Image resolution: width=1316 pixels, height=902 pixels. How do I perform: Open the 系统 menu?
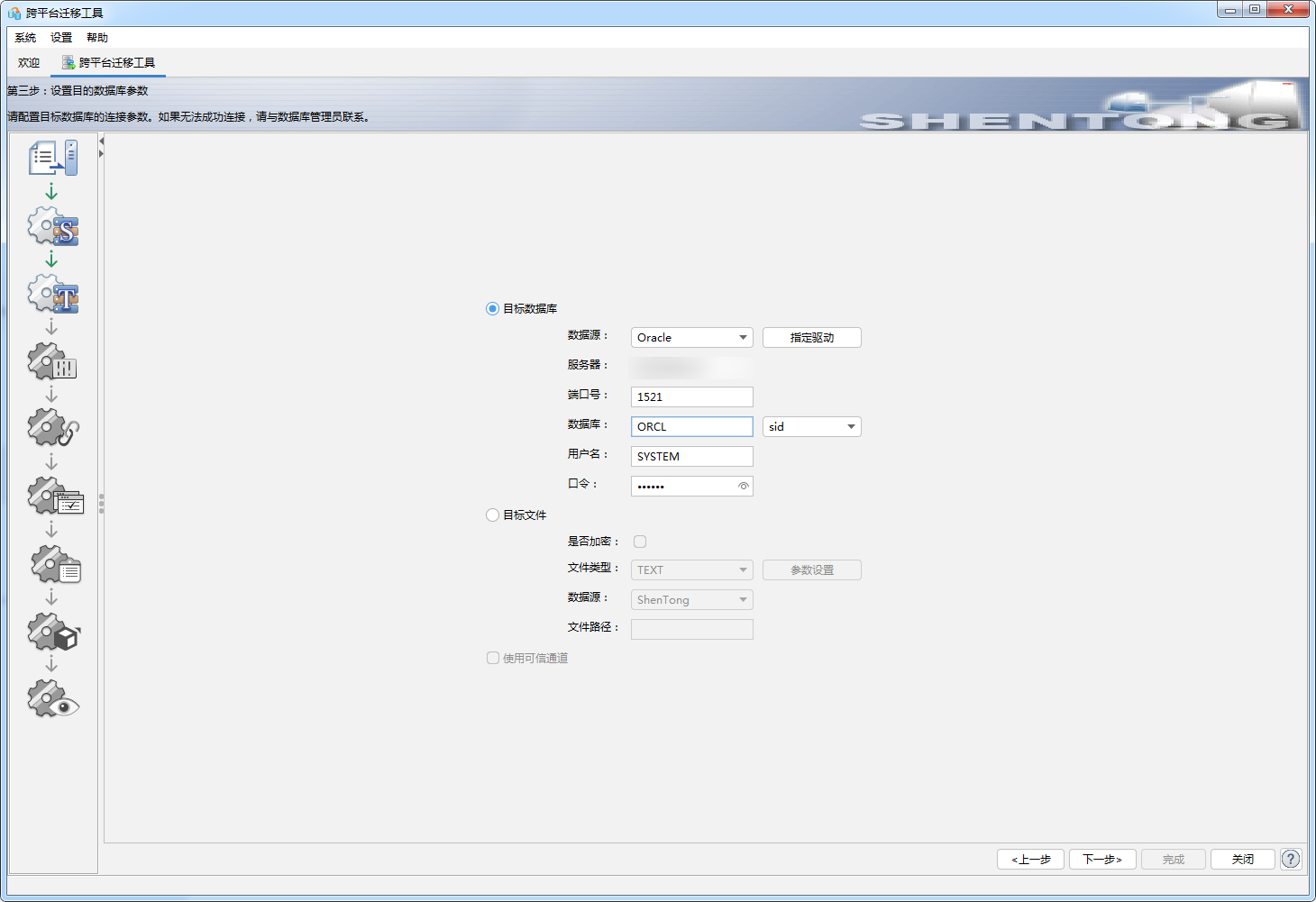[x=25, y=38]
